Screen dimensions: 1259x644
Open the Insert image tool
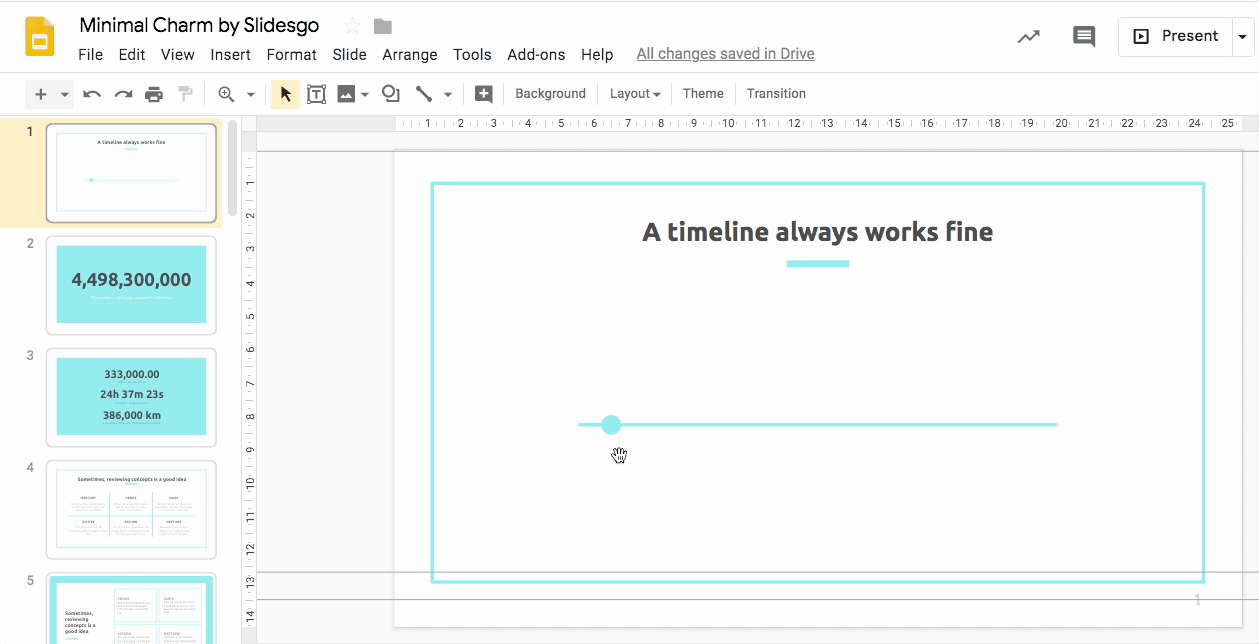click(348, 93)
